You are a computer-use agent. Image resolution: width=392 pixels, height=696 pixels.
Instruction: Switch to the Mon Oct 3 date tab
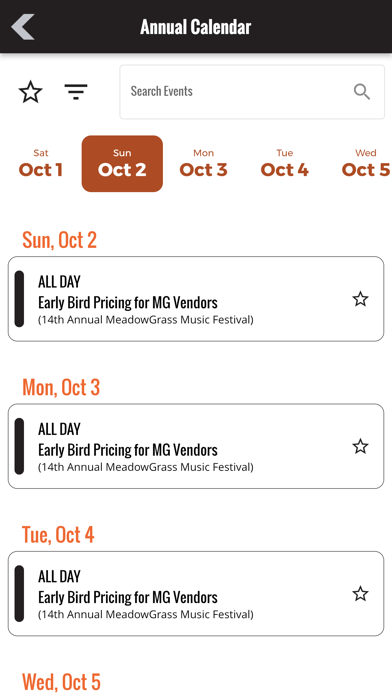click(x=203, y=164)
